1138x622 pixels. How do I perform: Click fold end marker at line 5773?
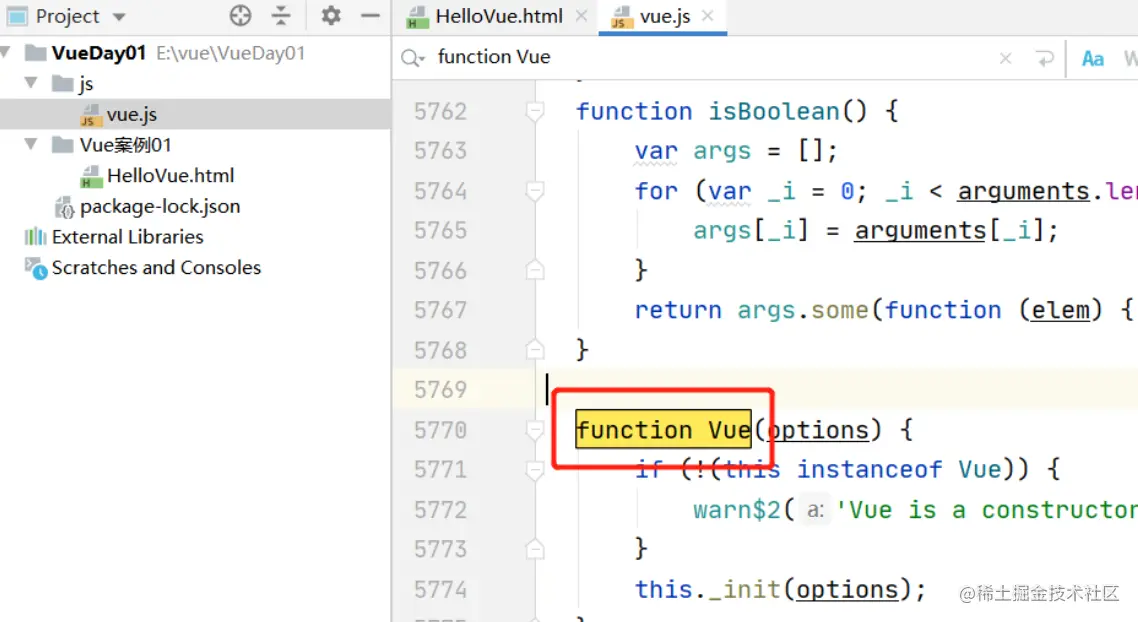tap(535, 549)
